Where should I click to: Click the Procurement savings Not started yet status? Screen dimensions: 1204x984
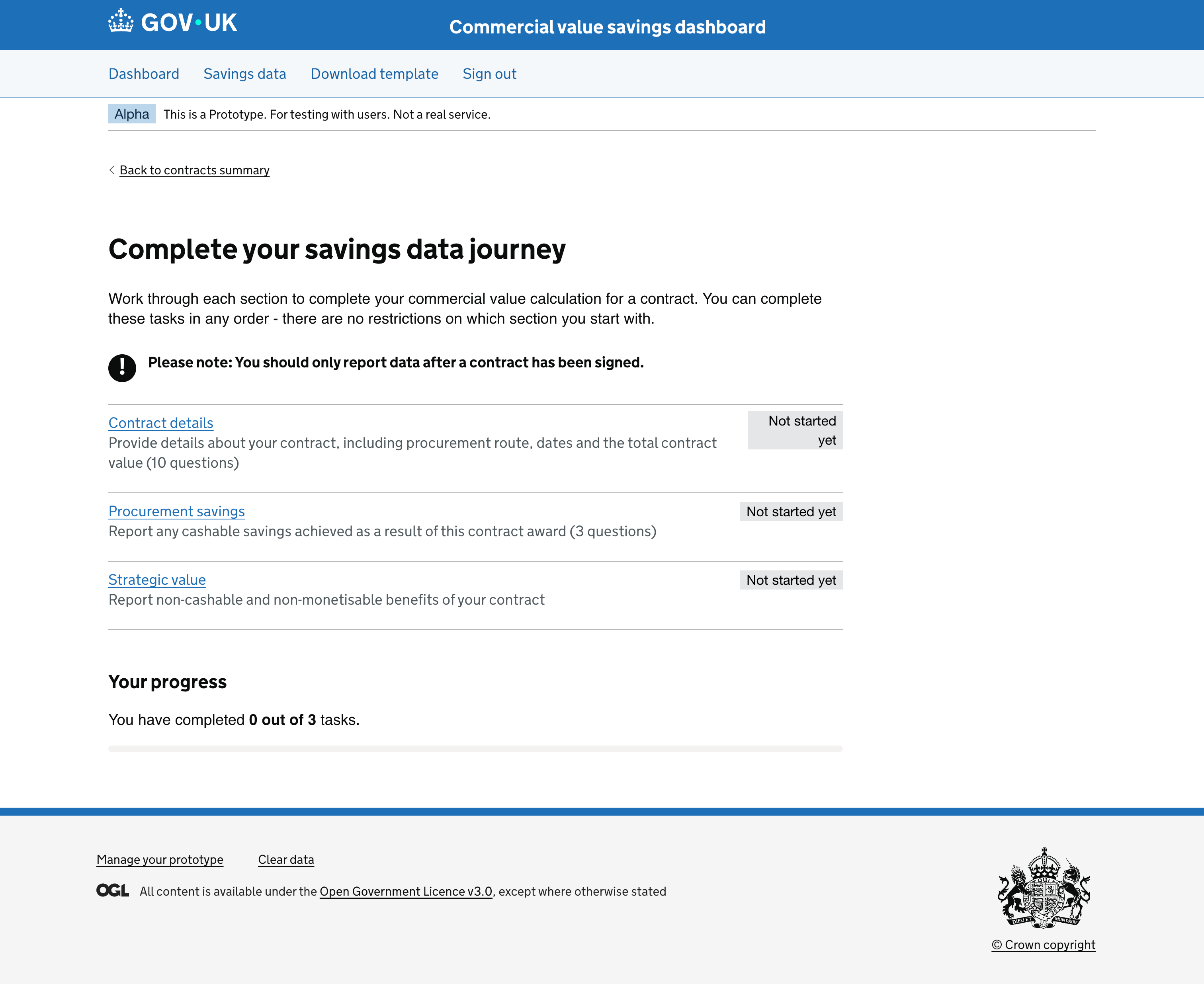[792, 511]
